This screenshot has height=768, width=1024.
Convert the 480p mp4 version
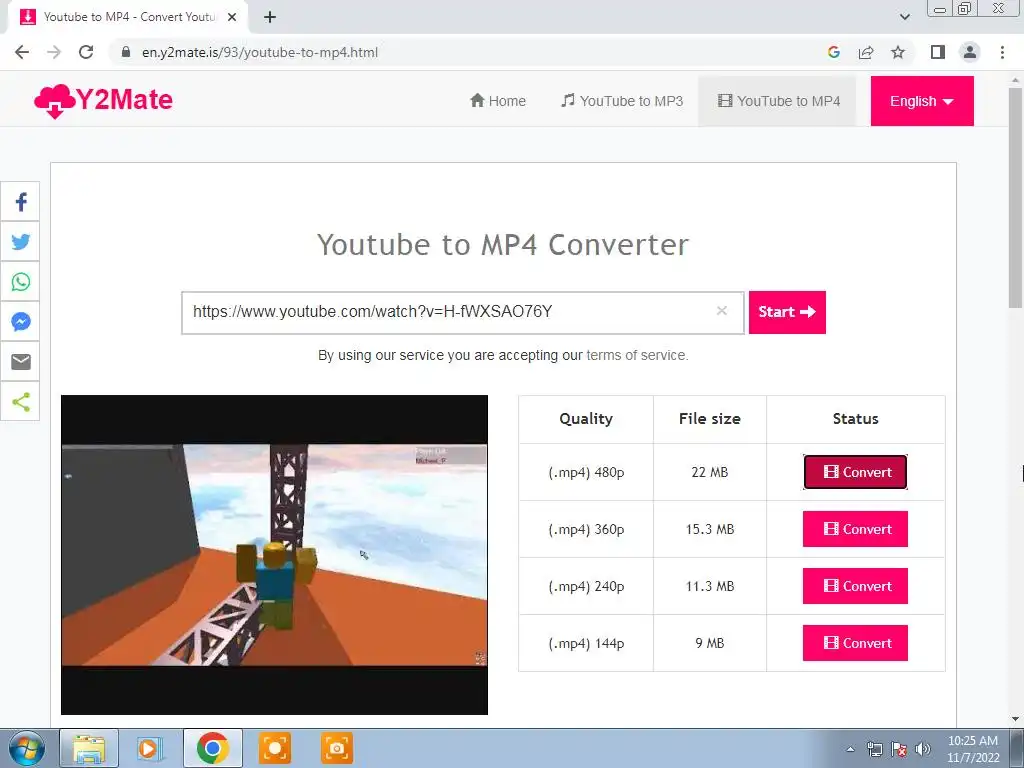point(855,472)
